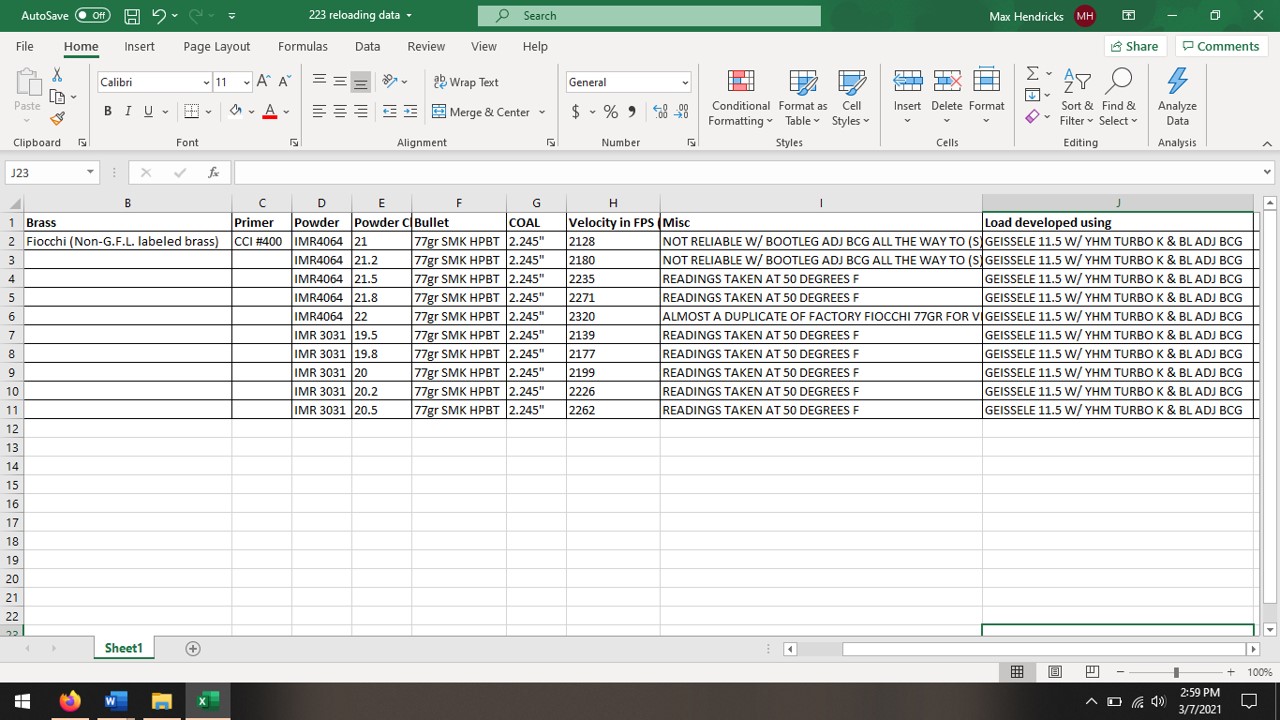Click the zoom slider handle
The width and height of the screenshot is (1280, 720).
(x=1176, y=672)
